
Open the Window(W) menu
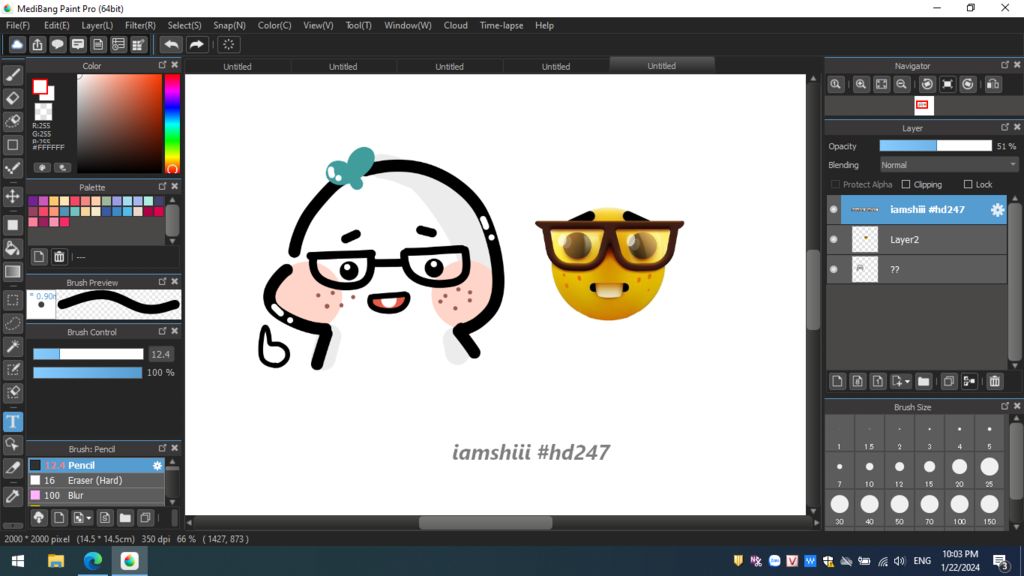click(408, 25)
